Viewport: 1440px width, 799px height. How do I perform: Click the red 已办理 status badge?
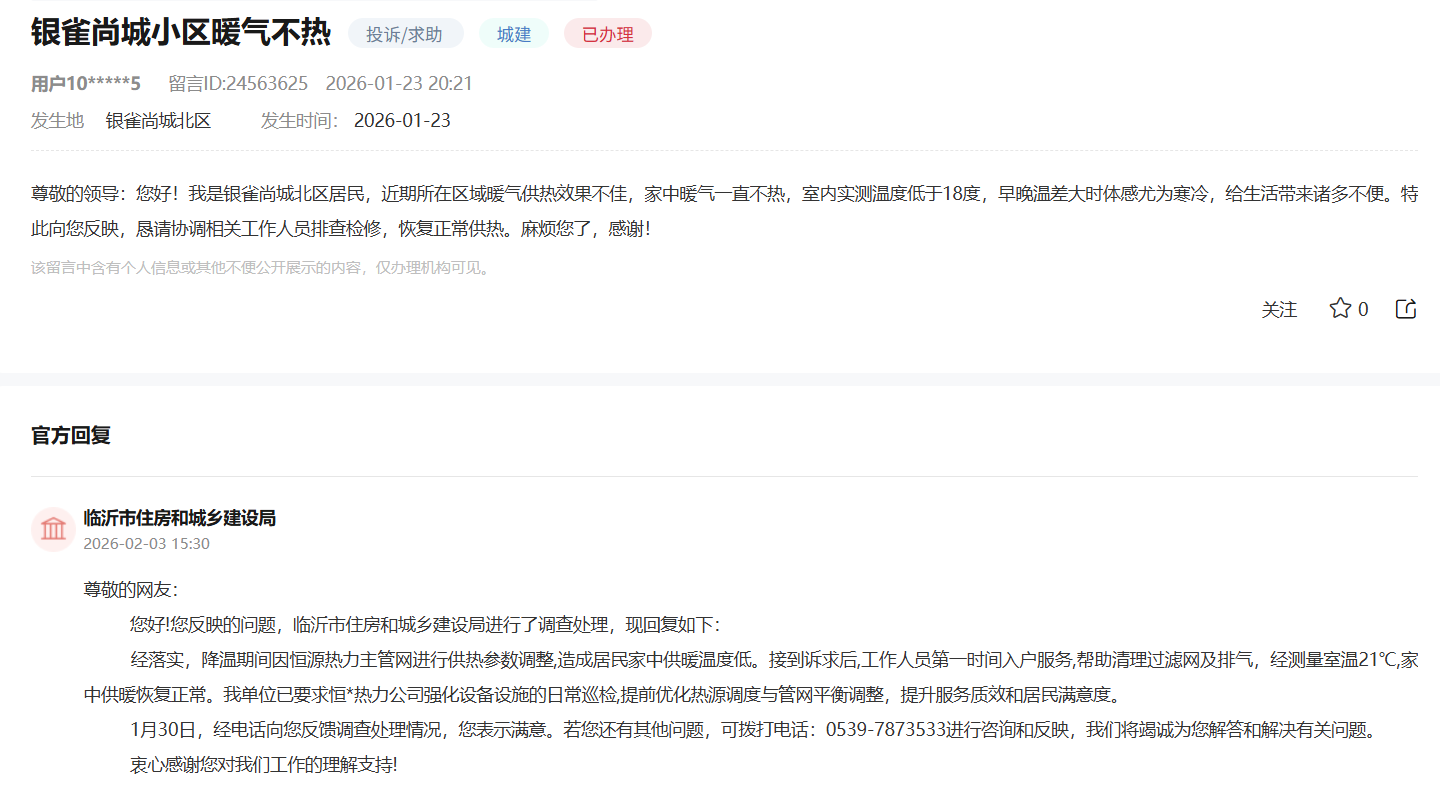coord(607,33)
